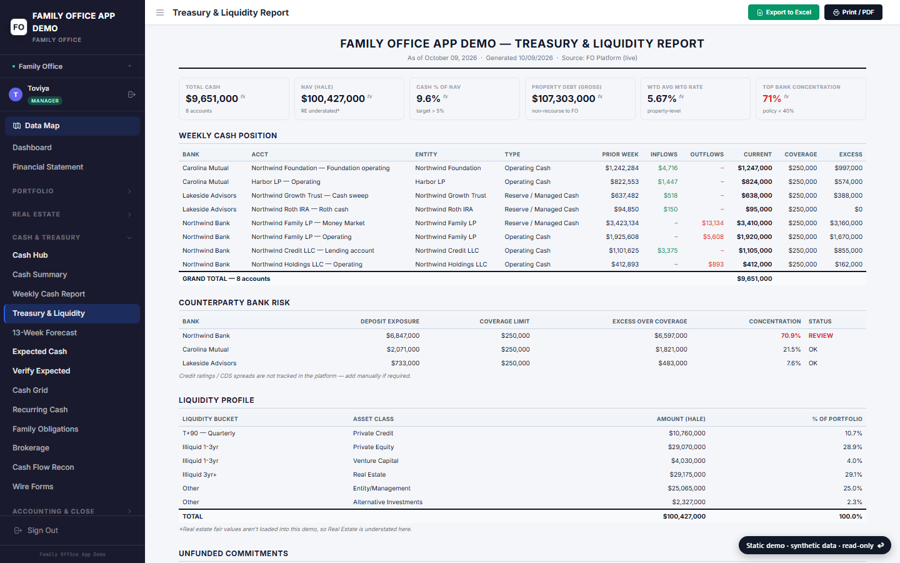Click the Venture Capital asset class row
Screen dimensions: 900x563
(522, 461)
